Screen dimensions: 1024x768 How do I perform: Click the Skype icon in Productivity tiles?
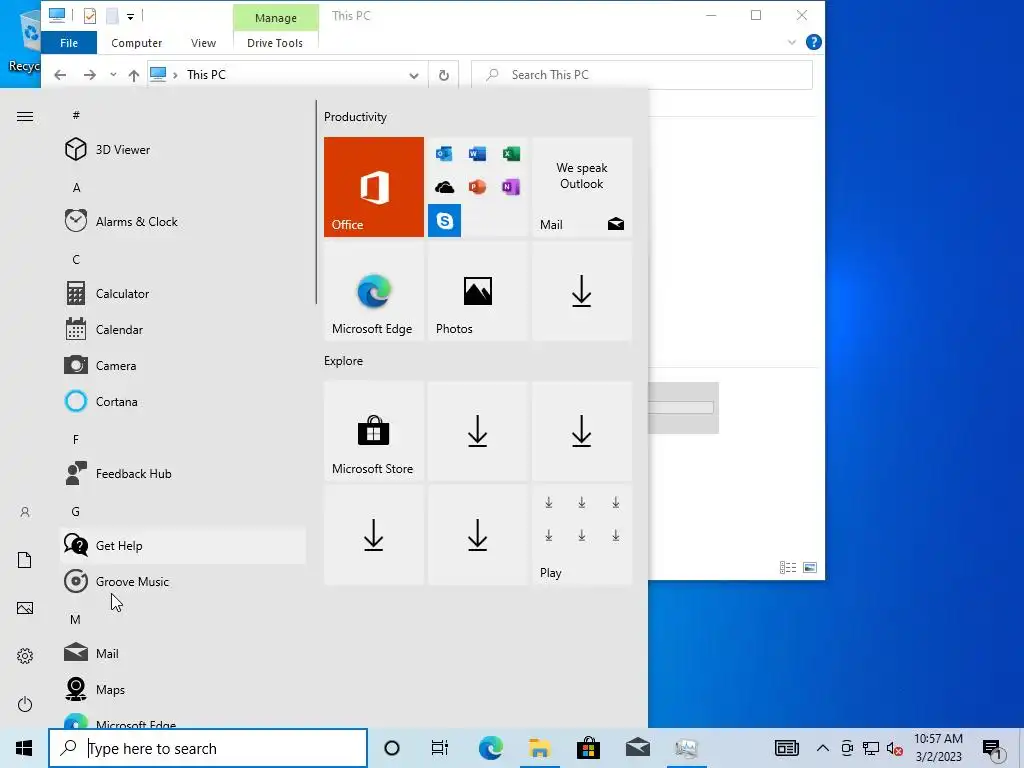coord(444,221)
